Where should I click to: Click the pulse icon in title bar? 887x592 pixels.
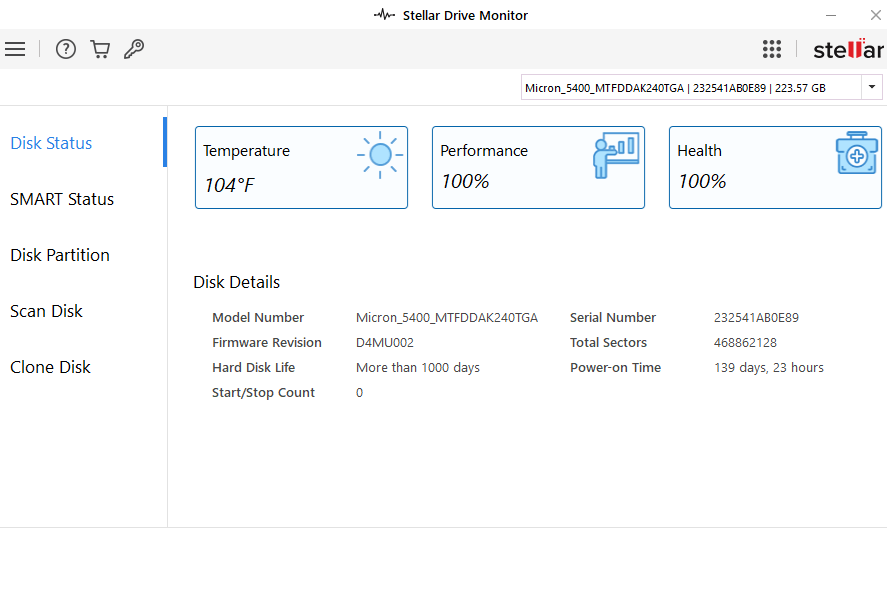384,15
